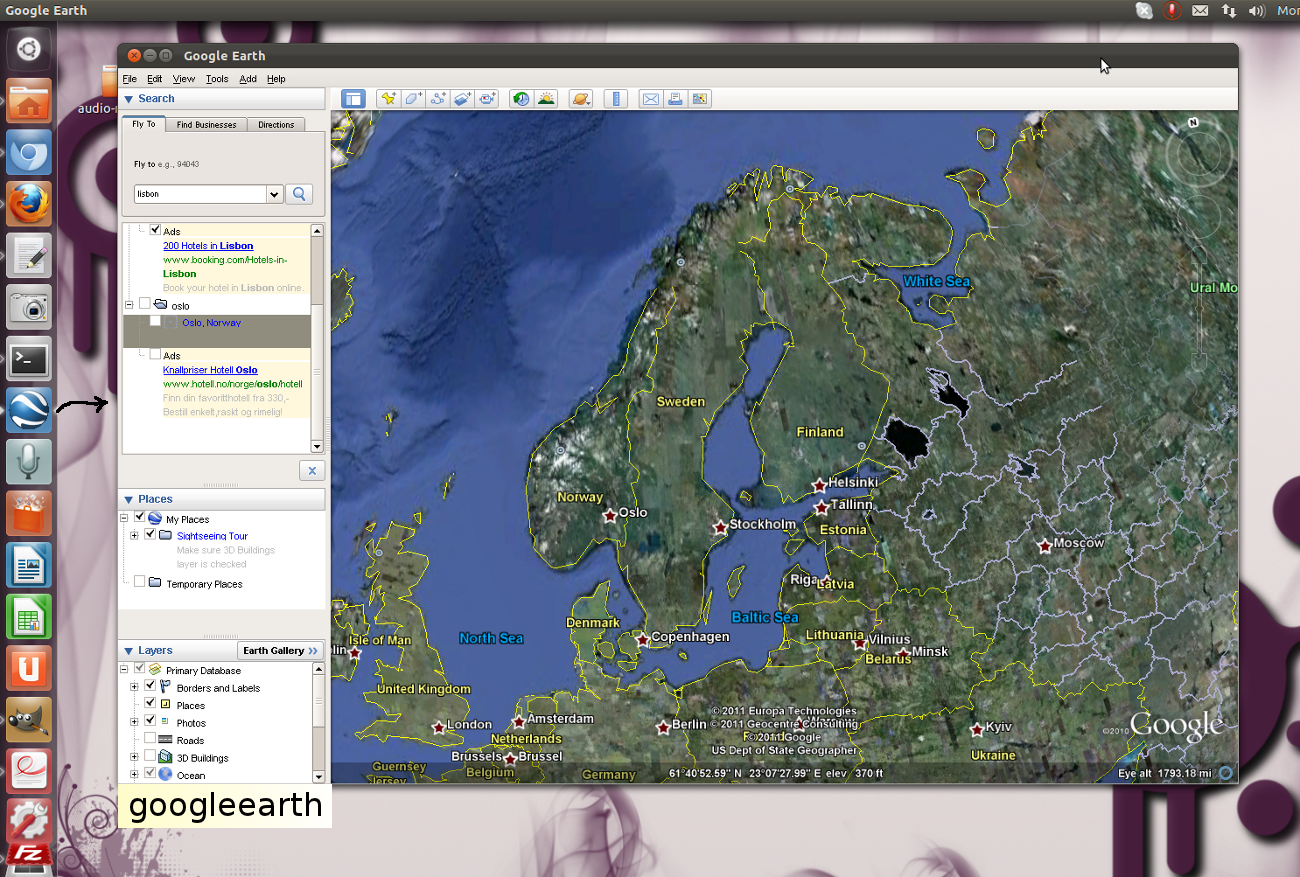The image size is (1300, 877).
Task: Click the Layers panel vertical scrollbar
Action: coord(319,723)
